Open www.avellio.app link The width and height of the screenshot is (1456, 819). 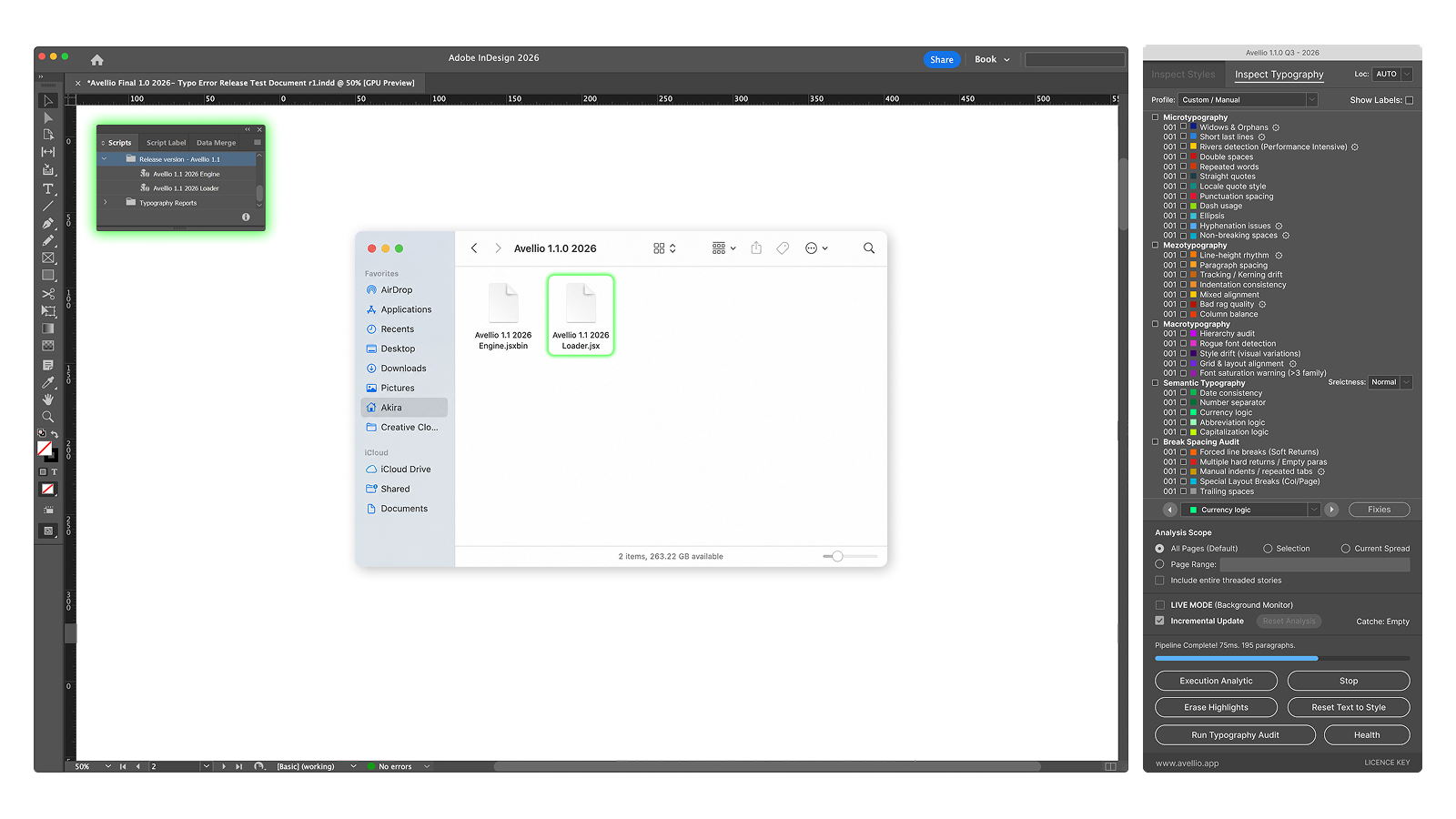(x=1187, y=763)
